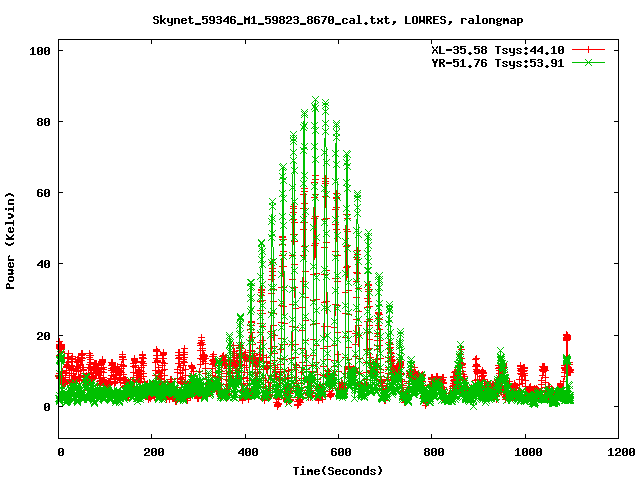Click the x-axis tick label 800
The height and width of the screenshot is (480, 640).
tap(433, 452)
